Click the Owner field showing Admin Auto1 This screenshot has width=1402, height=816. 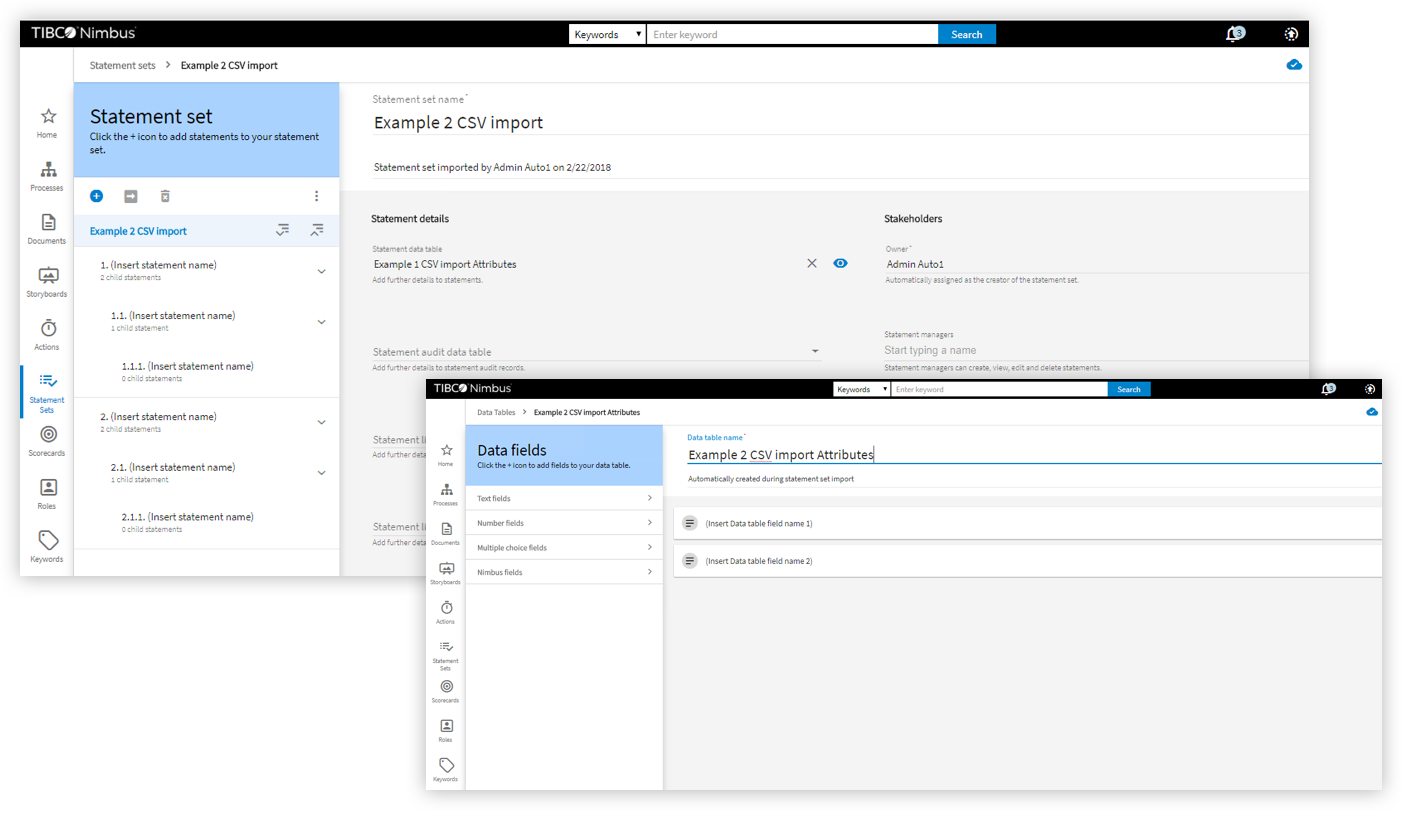[x=1096, y=264]
